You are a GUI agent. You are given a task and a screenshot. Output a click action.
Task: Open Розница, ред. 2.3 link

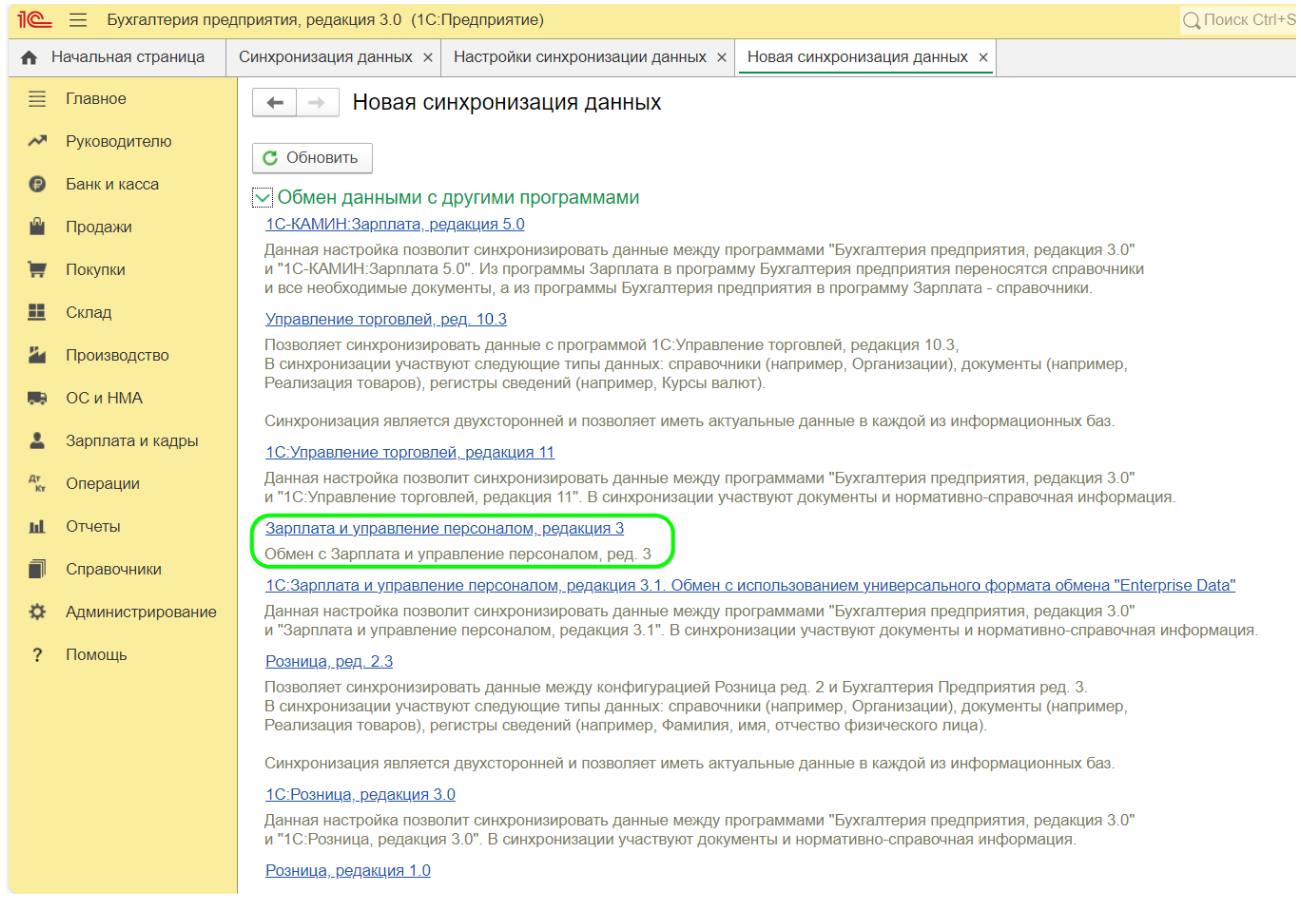coord(329,661)
